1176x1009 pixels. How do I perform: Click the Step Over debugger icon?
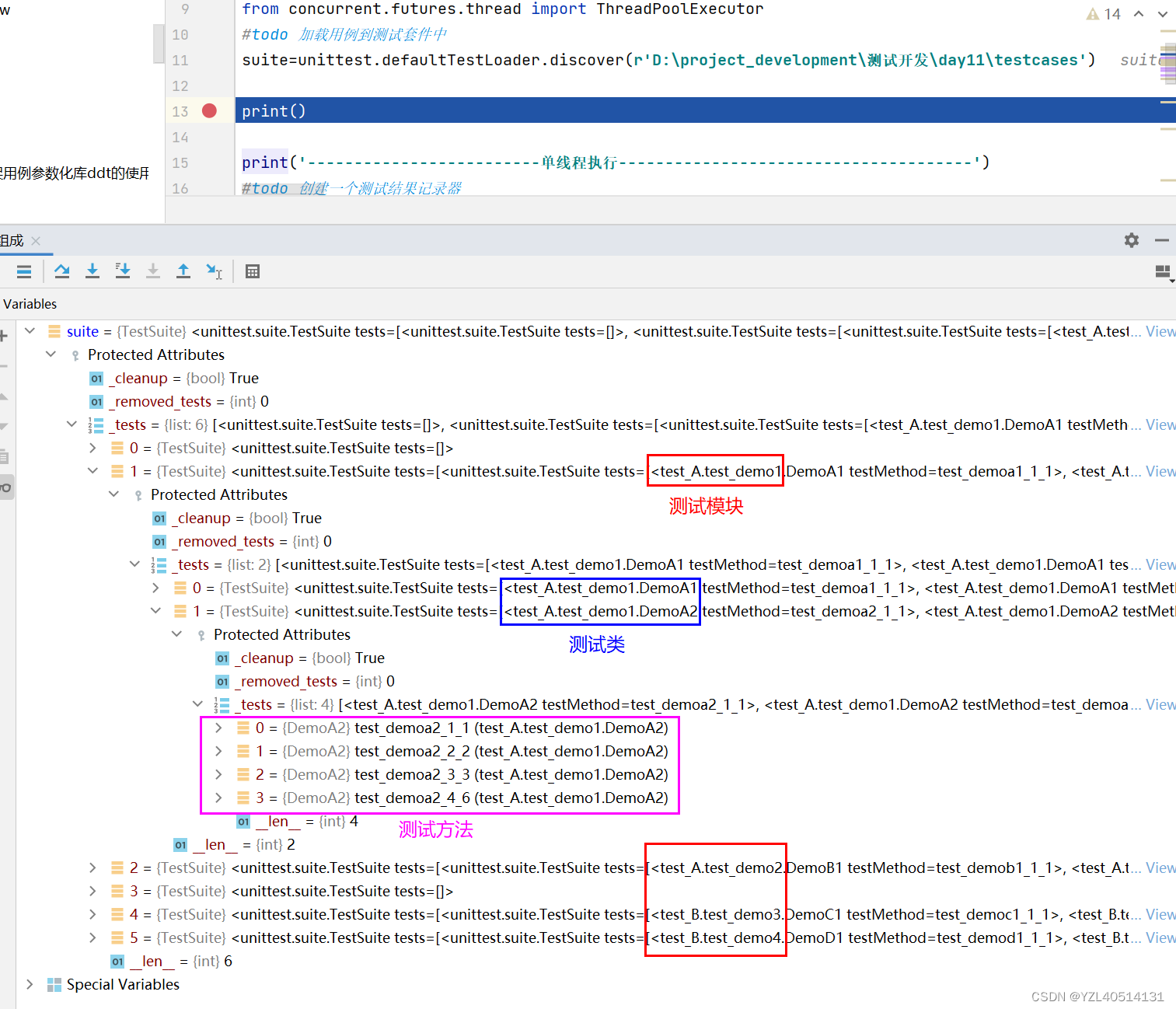(62, 271)
